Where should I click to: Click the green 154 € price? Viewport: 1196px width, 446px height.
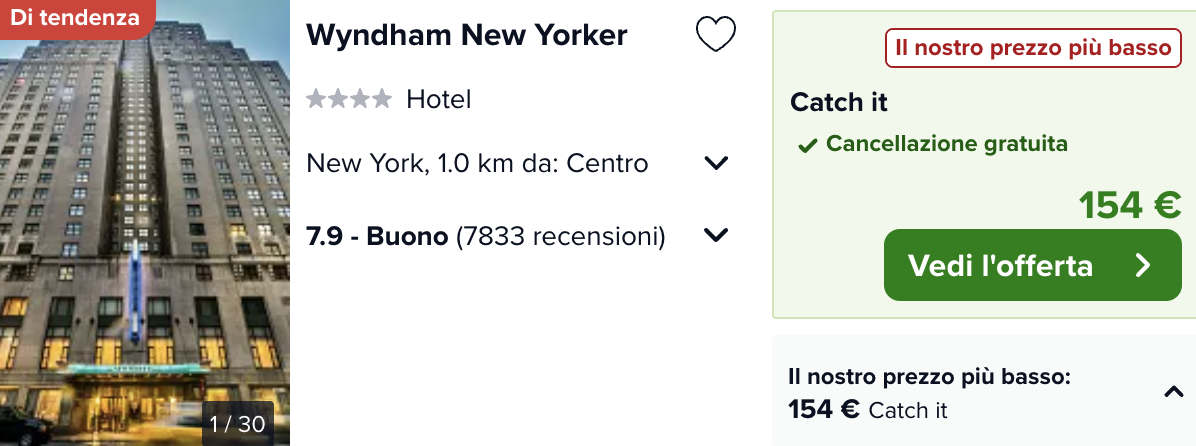(x=1130, y=204)
